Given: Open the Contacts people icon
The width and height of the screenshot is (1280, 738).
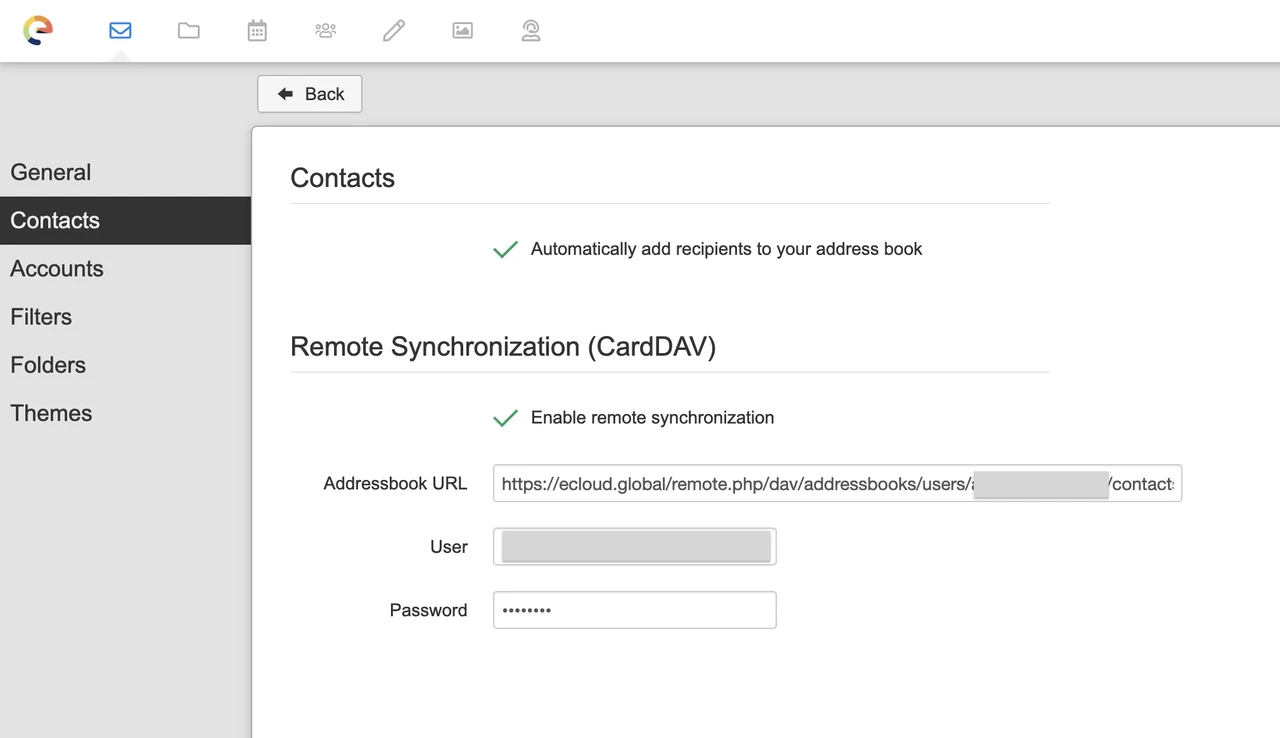Looking at the screenshot, I should [x=325, y=30].
